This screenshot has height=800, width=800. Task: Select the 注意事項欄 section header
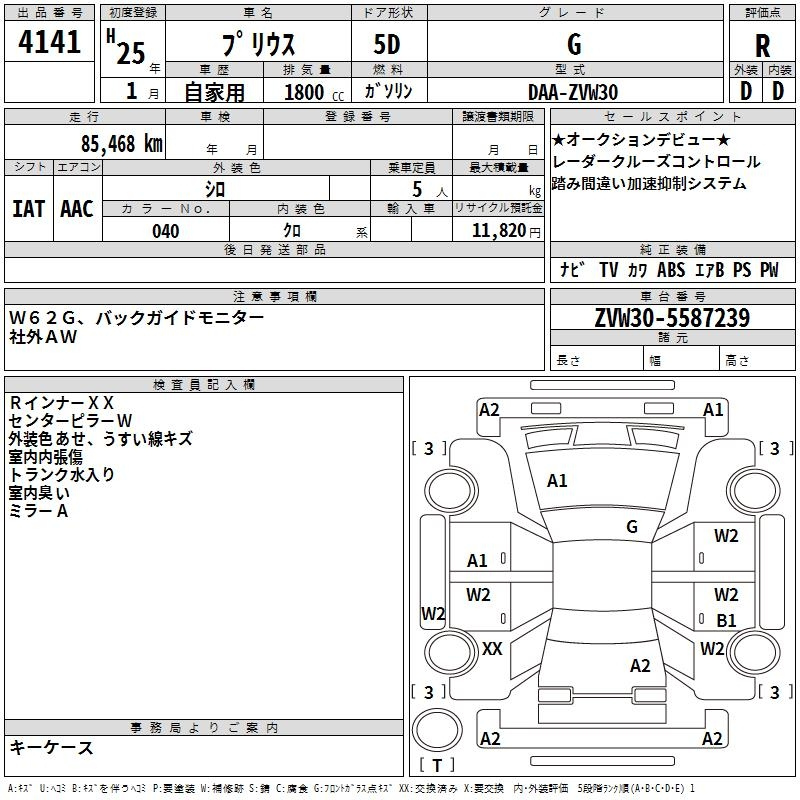coord(274,296)
